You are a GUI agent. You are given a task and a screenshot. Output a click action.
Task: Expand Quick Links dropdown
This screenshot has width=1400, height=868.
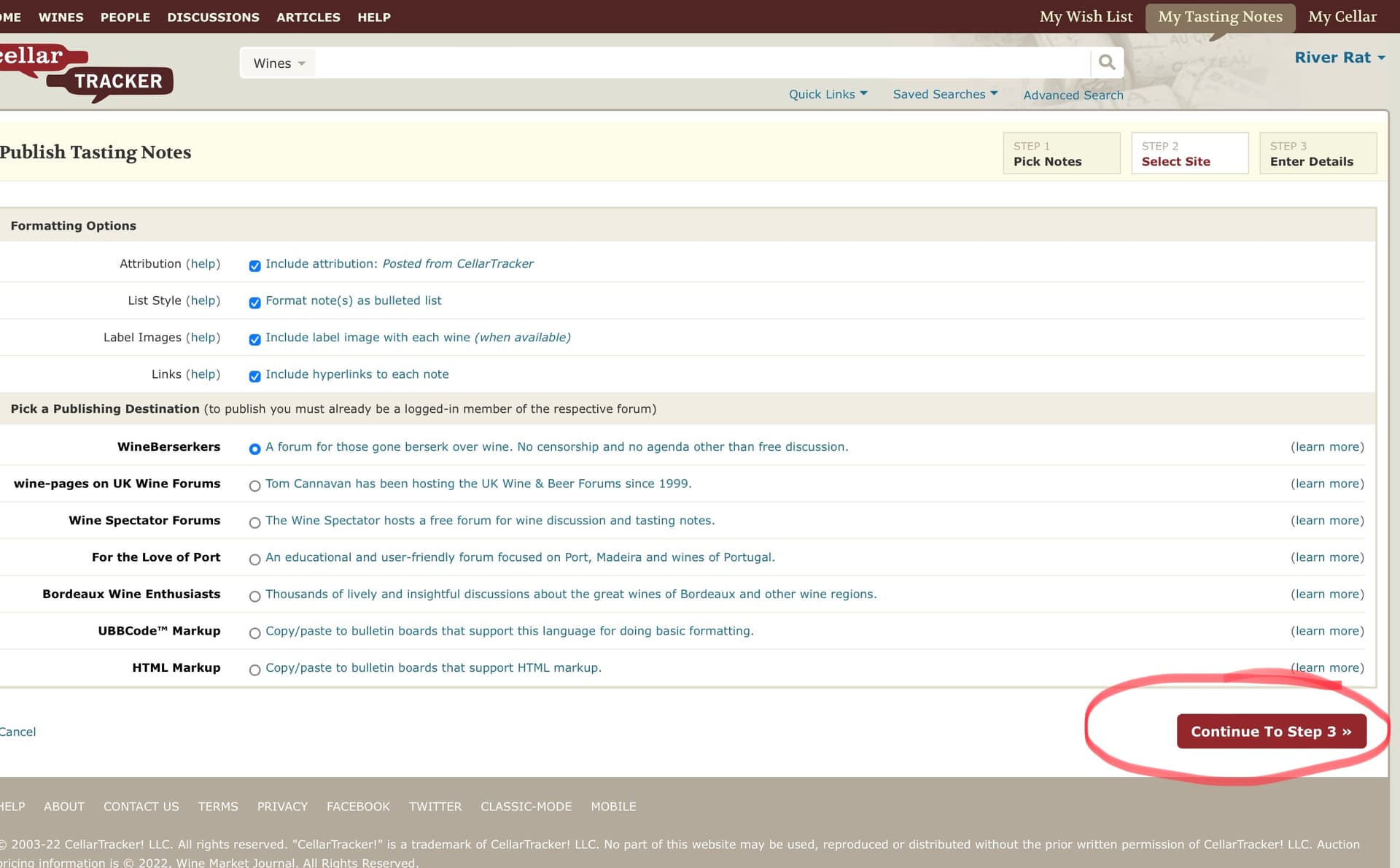[828, 94]
